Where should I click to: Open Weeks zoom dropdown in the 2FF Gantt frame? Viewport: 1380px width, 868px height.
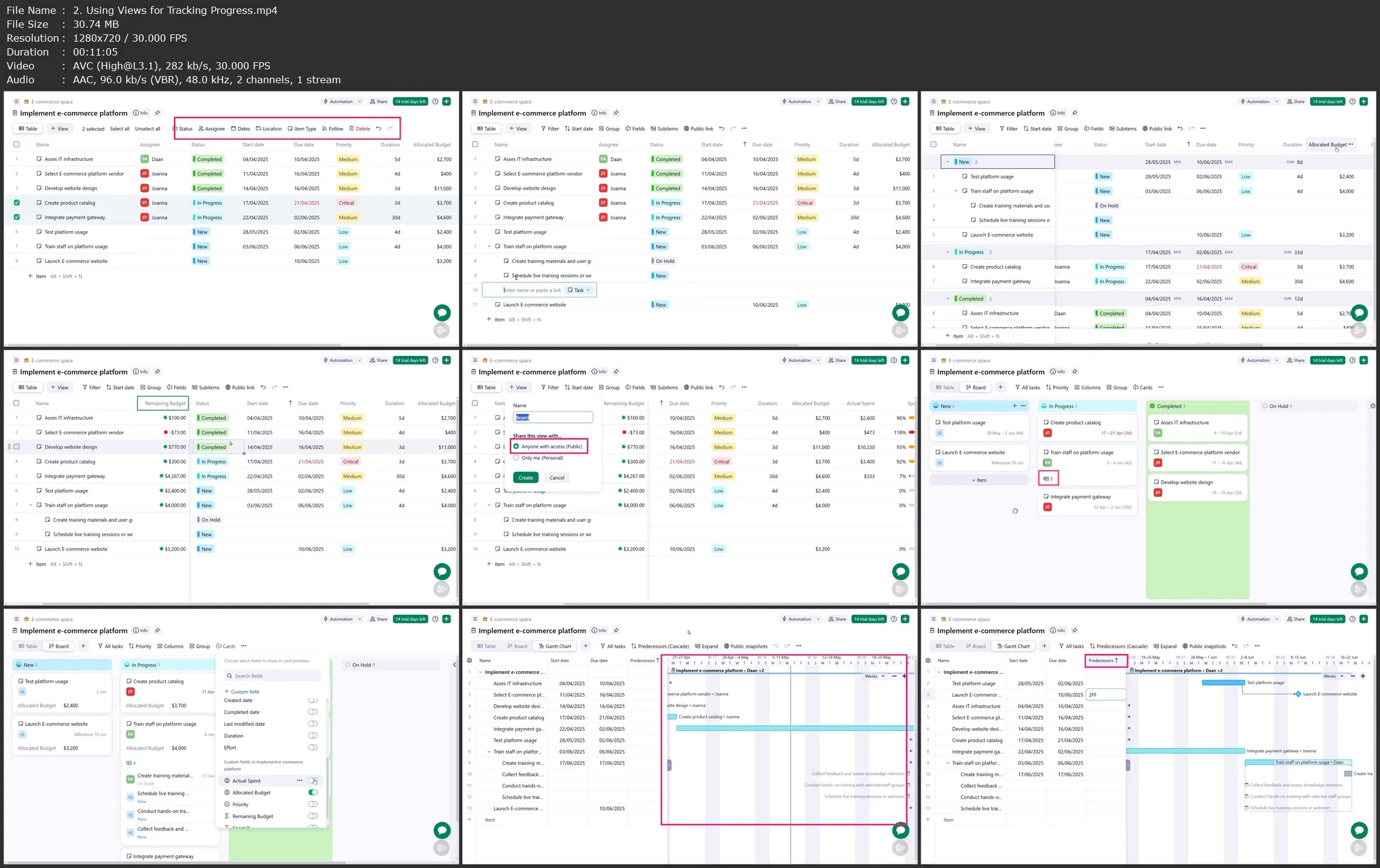[1334, 676]
